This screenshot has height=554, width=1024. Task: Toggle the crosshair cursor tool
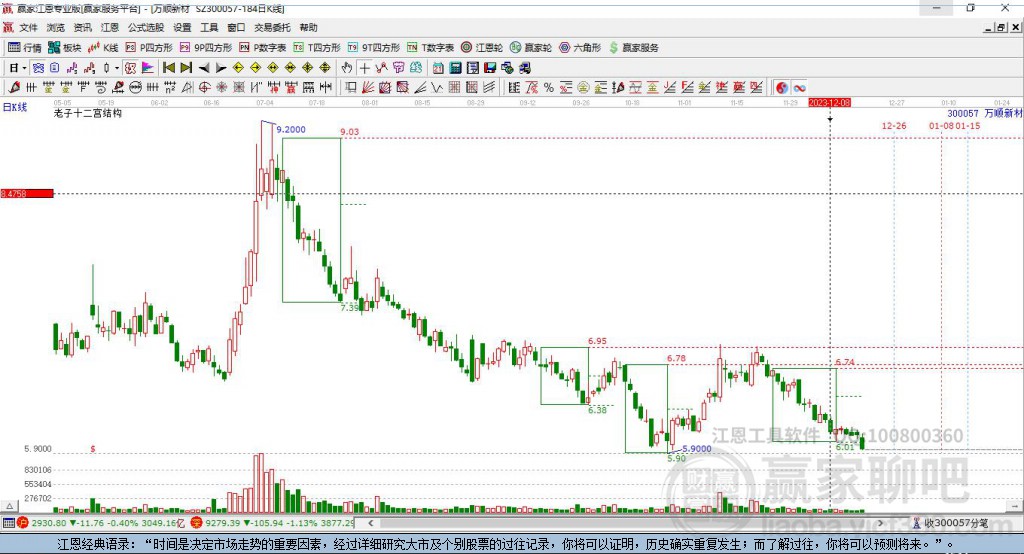click(x=365, y=68)
